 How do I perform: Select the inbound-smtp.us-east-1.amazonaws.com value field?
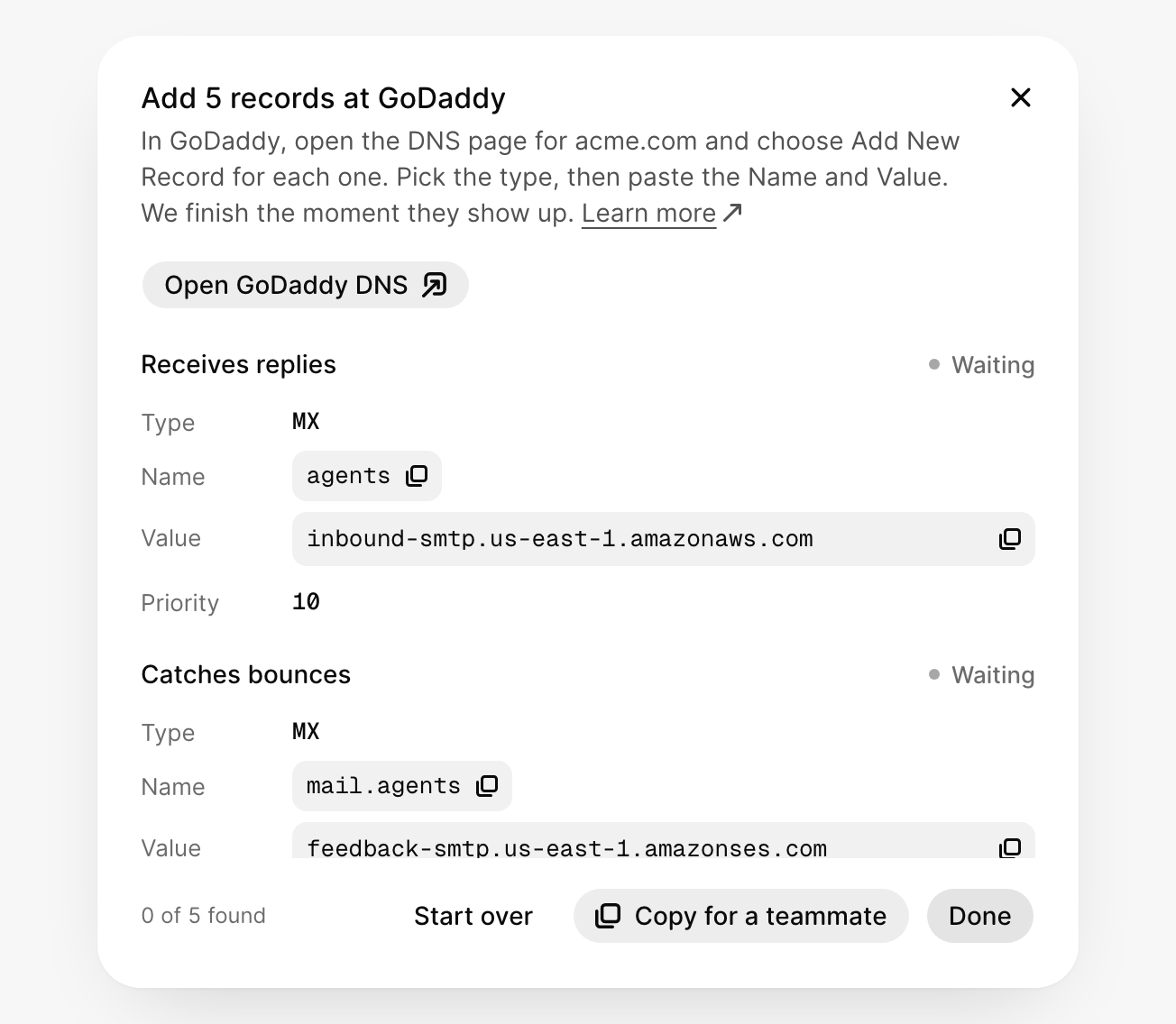(x=663, y=539)
